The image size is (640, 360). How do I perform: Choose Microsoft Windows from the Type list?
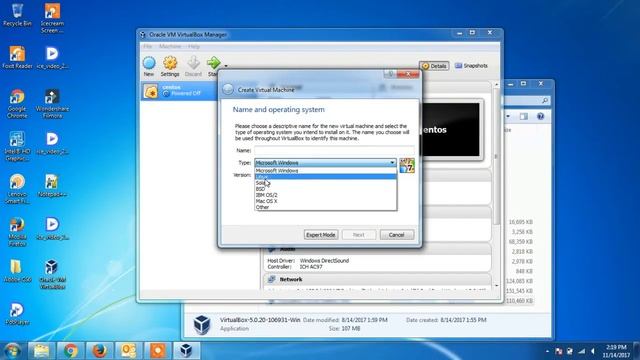[325, 171]
